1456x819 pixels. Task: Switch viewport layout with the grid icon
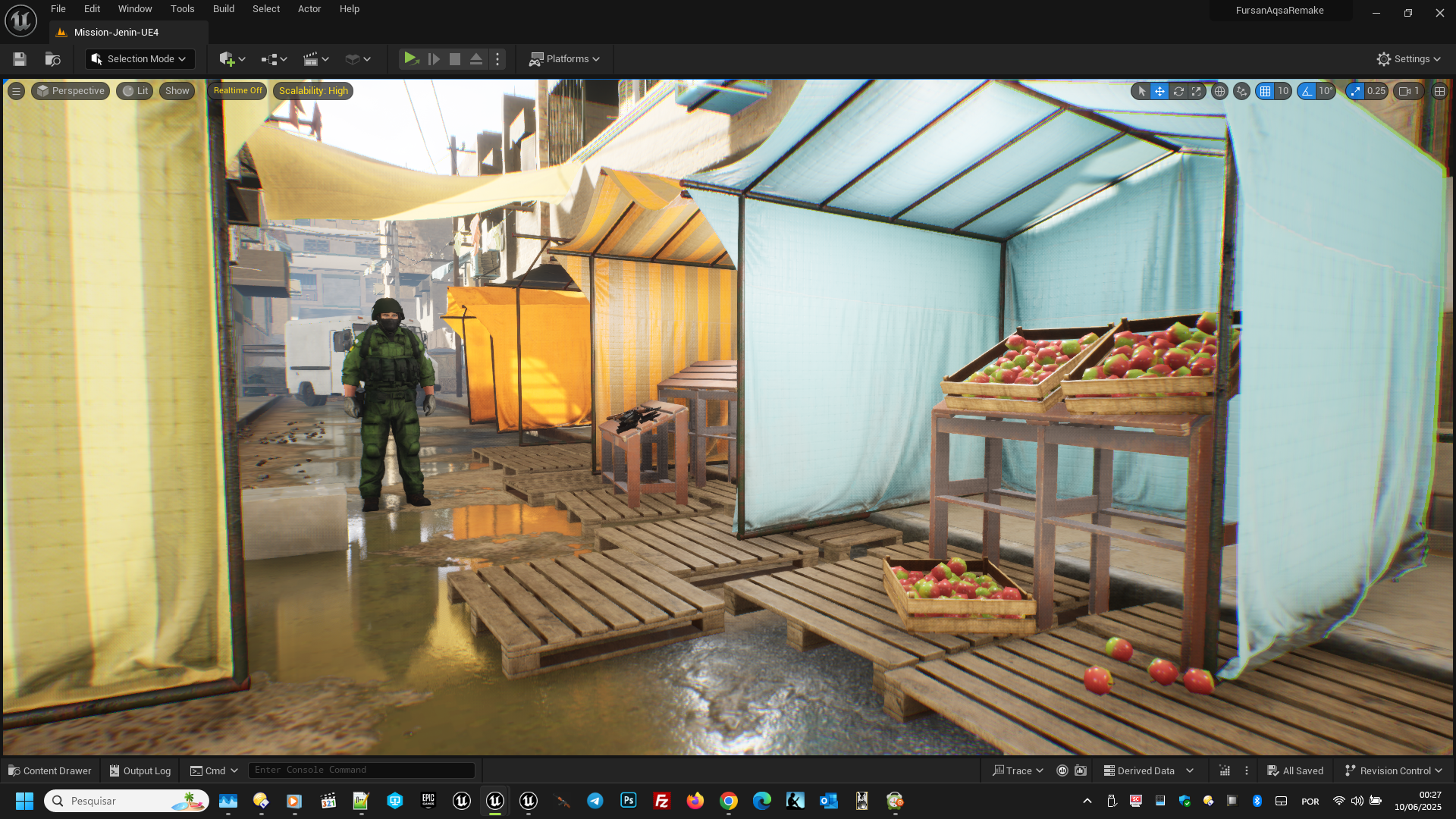1439,91
